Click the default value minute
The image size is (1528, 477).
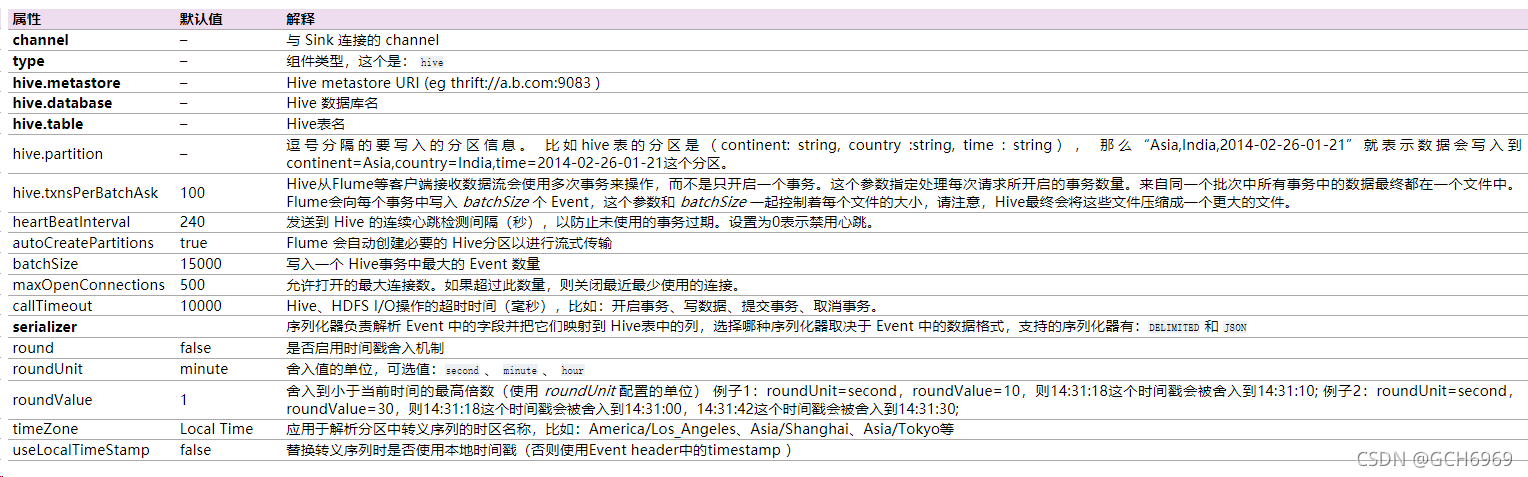pos(204,369)
